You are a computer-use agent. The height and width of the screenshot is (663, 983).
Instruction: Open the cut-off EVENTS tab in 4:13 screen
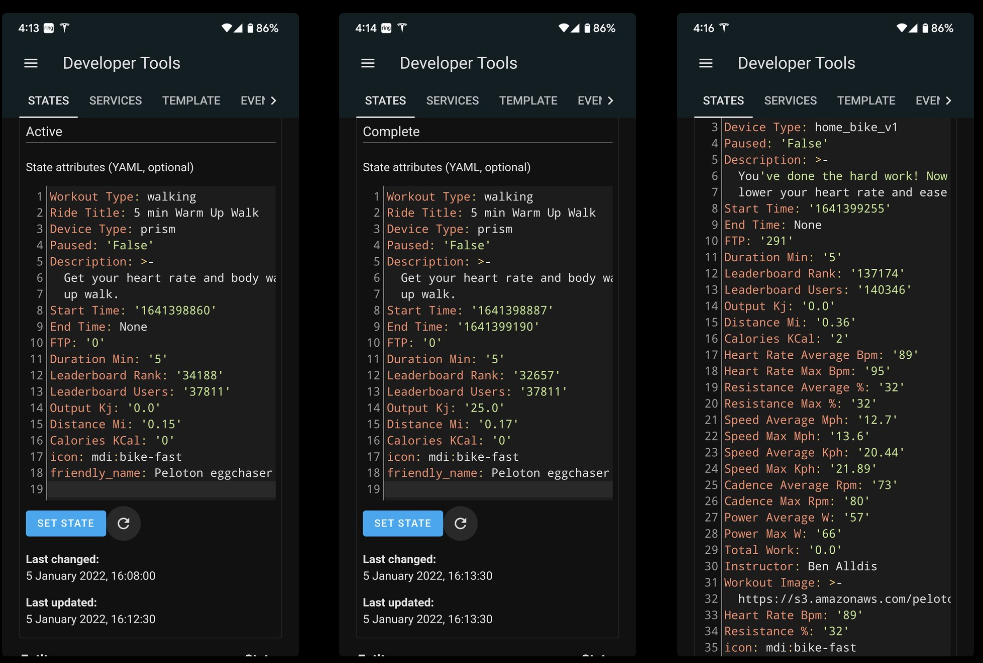pyautogui.click(x=253, y=100)
